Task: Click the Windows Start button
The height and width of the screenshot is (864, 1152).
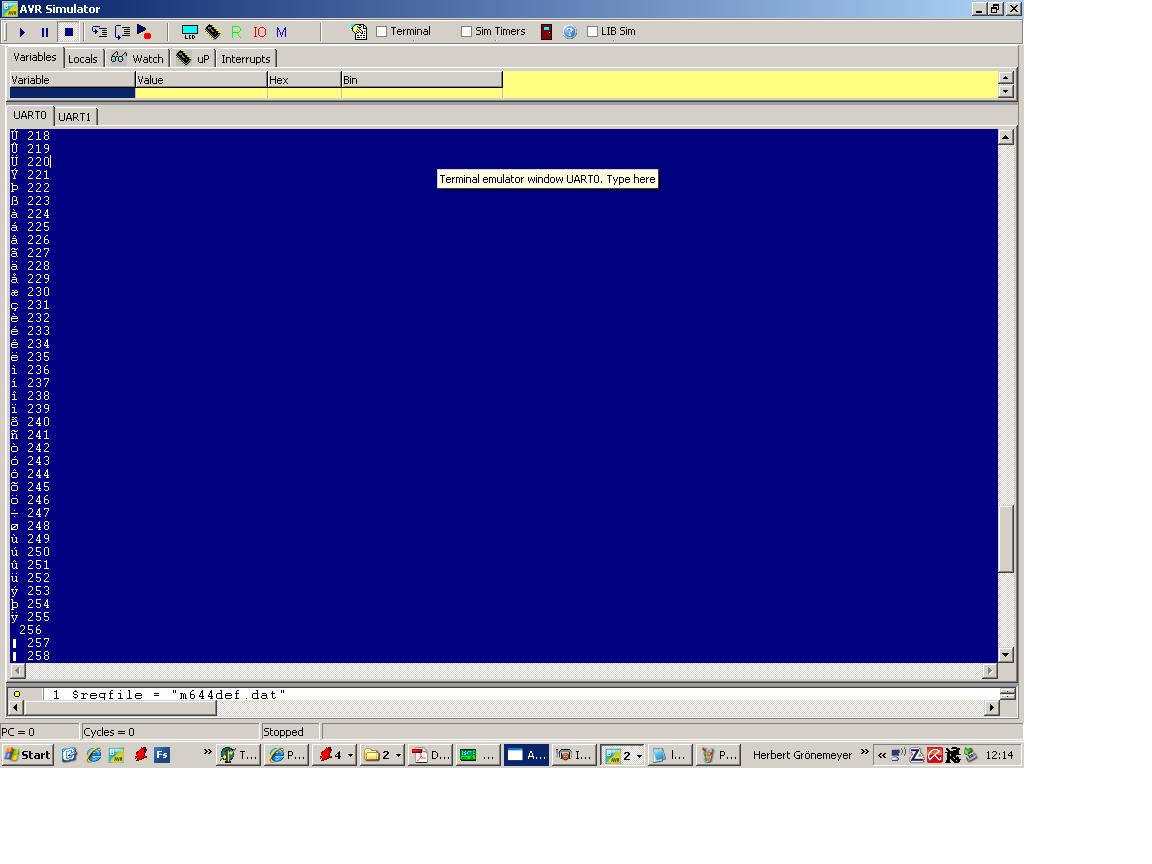Action: 28,755
